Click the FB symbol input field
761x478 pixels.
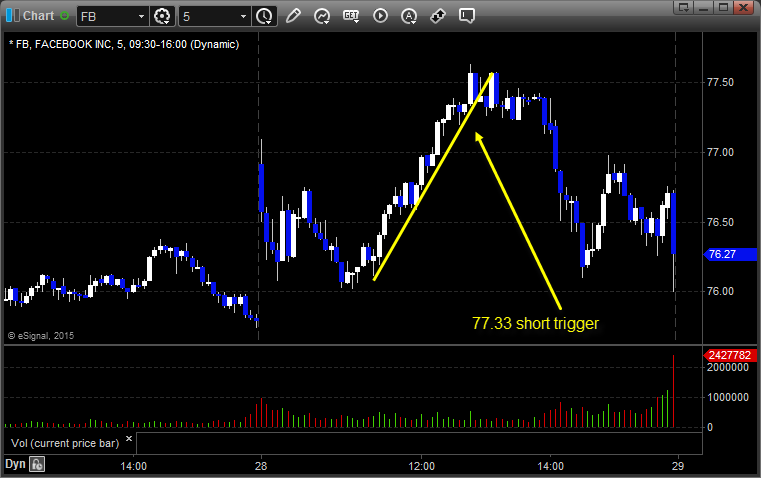coord(112,16)
